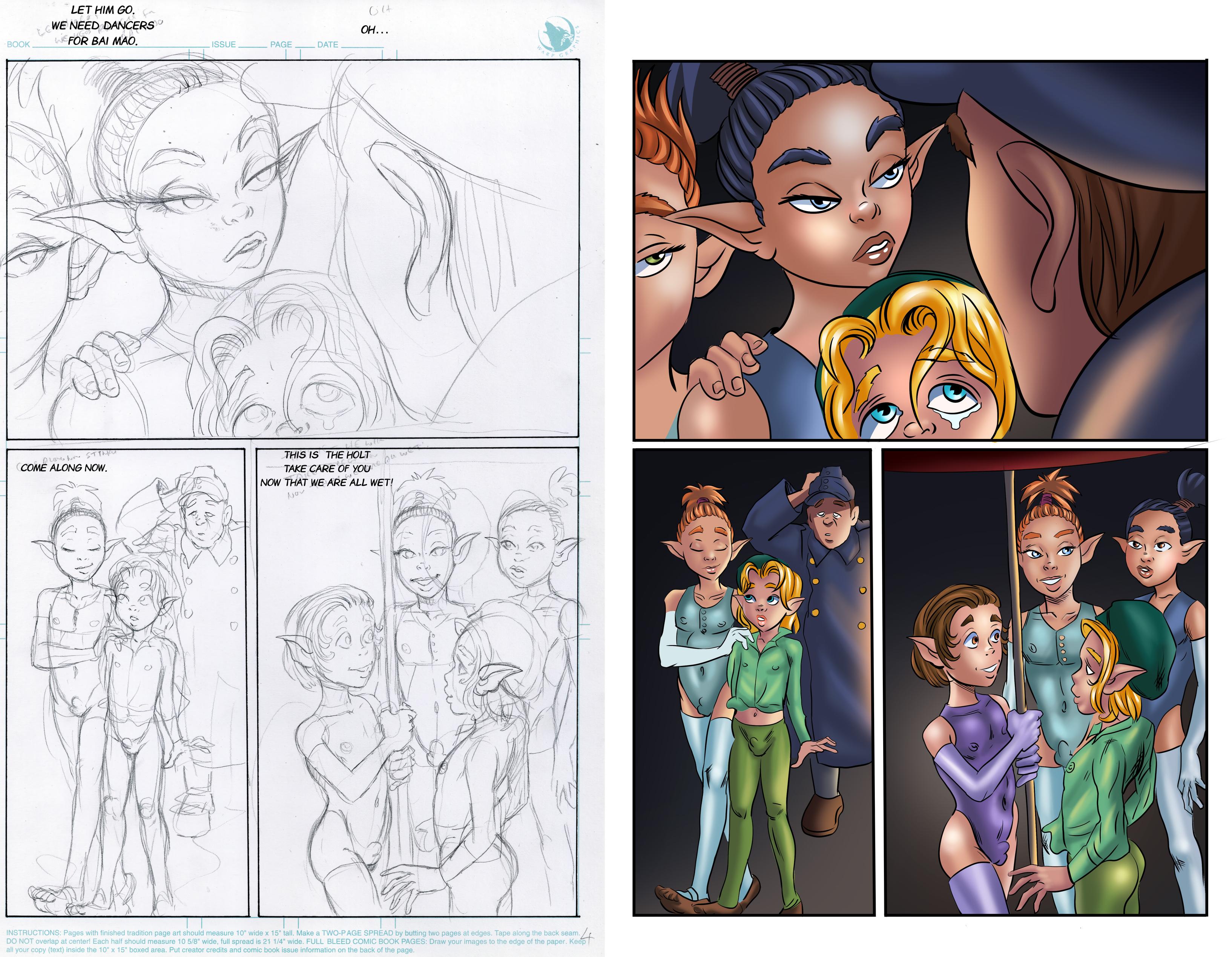Viewport: 1232px width, 957px height.
Task: Click the PAGE field label
Action: pos(280,44)
